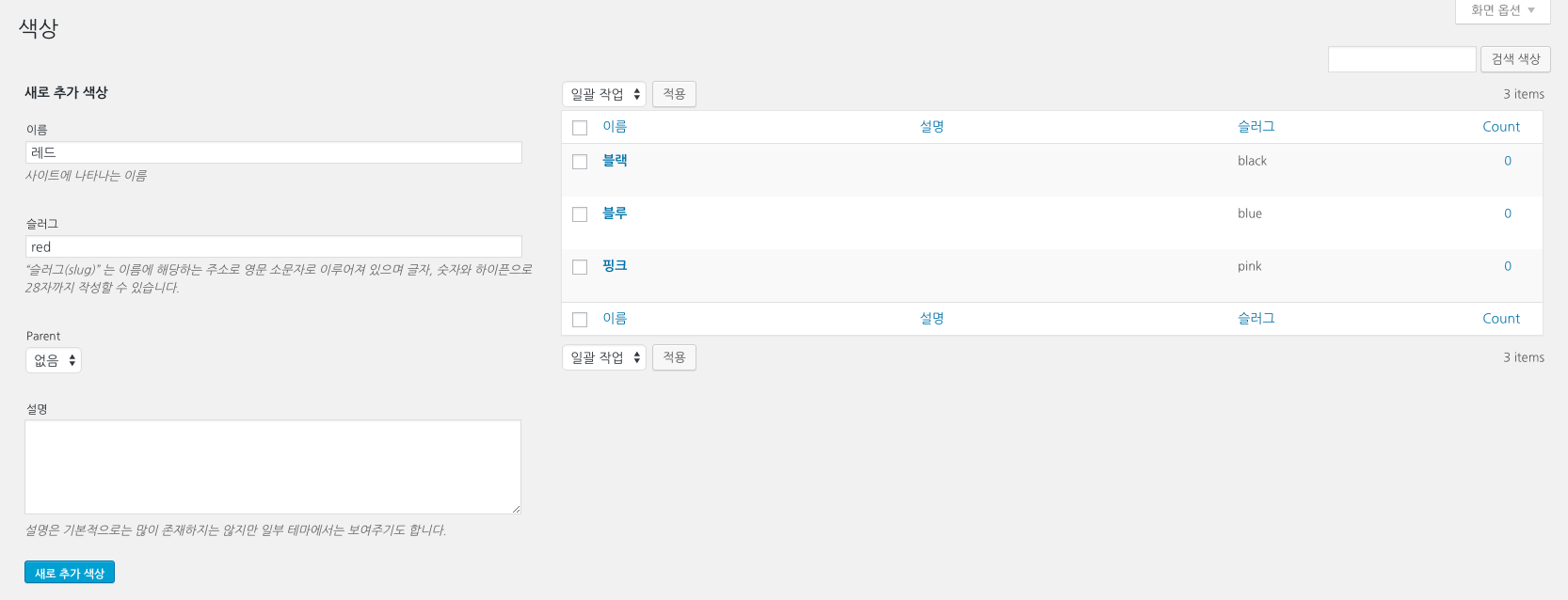Sort by the top 슬러그 column header
Viewport: 1568px width, 600px height.
coord(1256,127)
